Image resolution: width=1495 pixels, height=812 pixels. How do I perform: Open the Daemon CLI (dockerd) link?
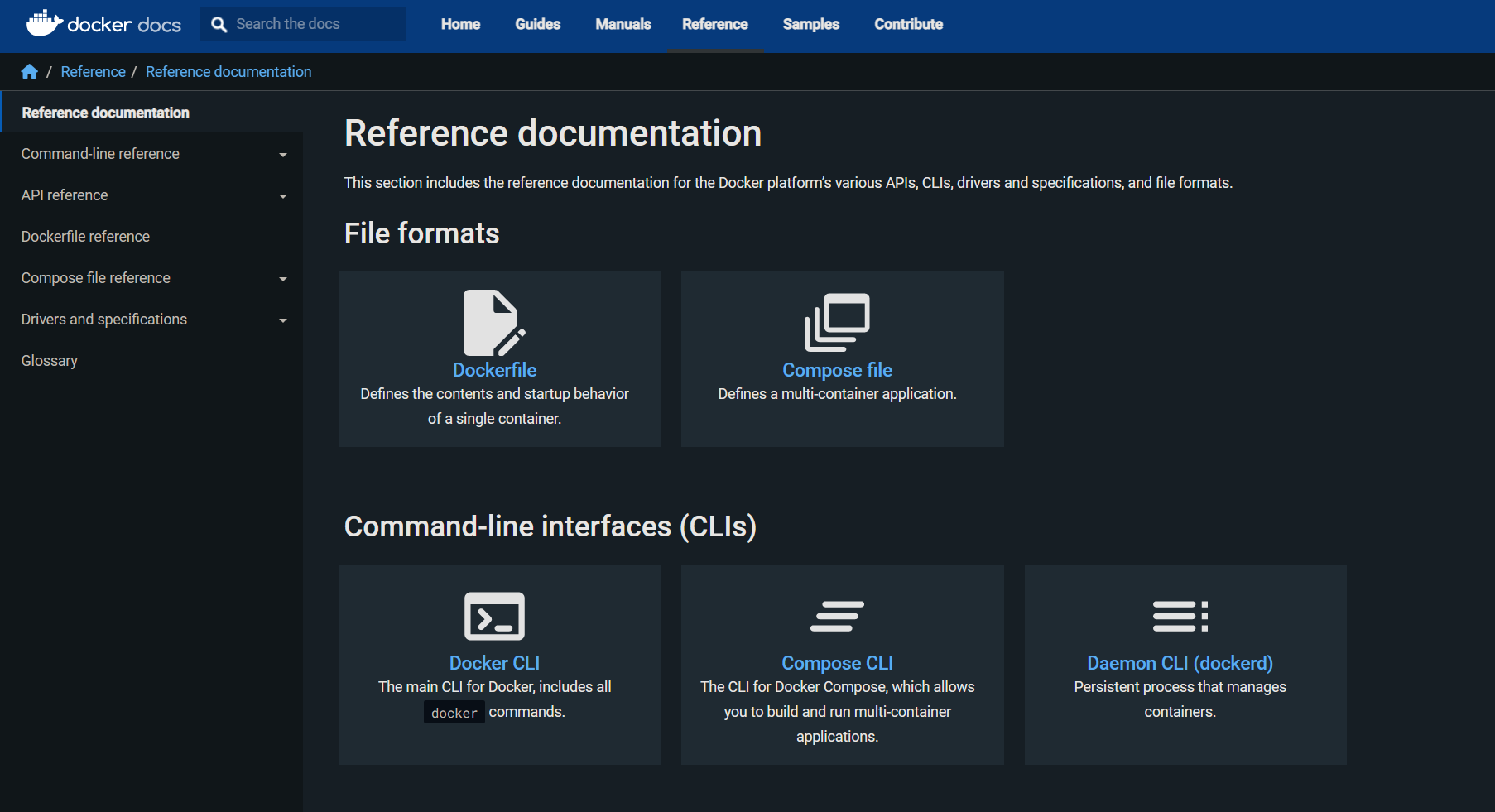pos(1180,663)
